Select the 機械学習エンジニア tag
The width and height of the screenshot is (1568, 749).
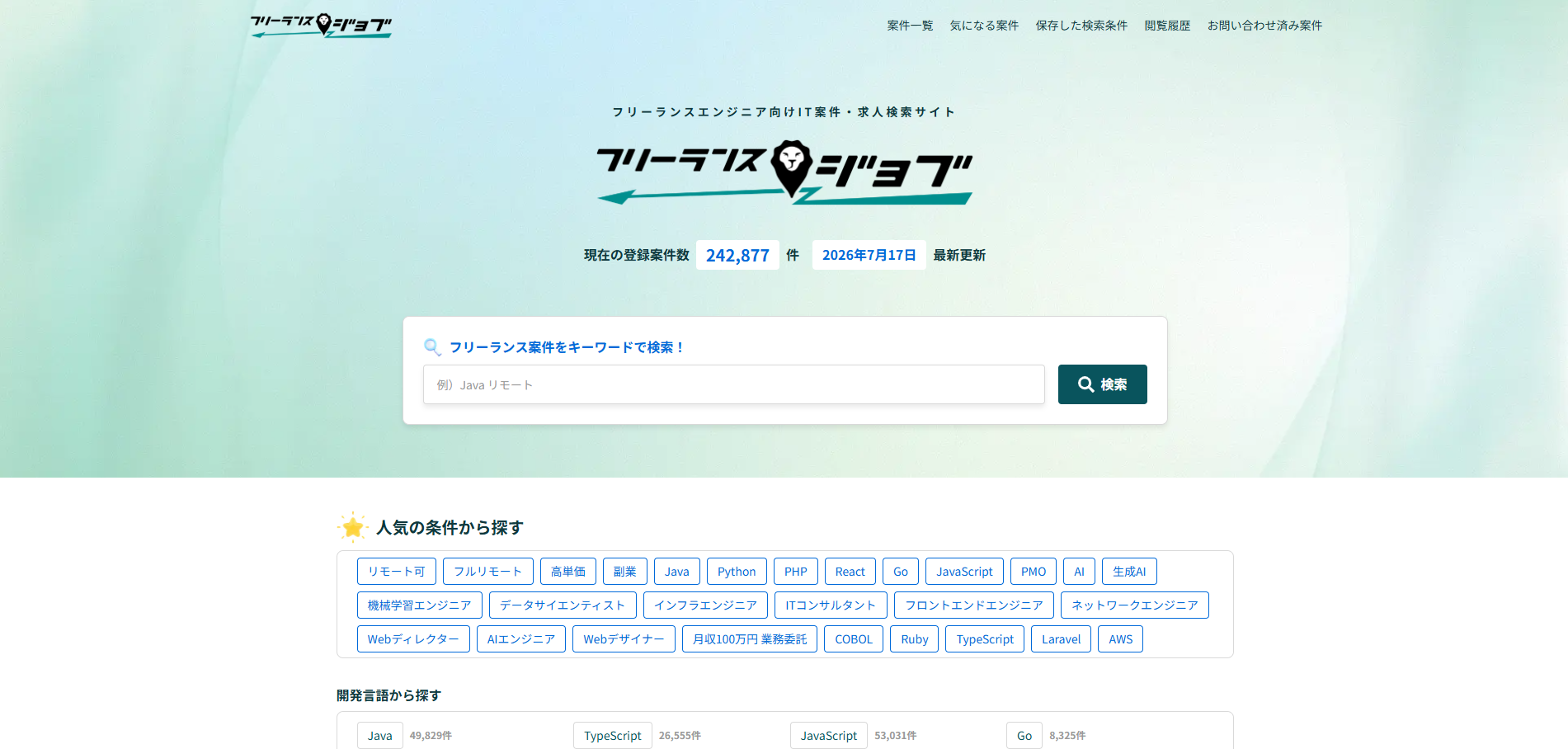click(420, 605)
